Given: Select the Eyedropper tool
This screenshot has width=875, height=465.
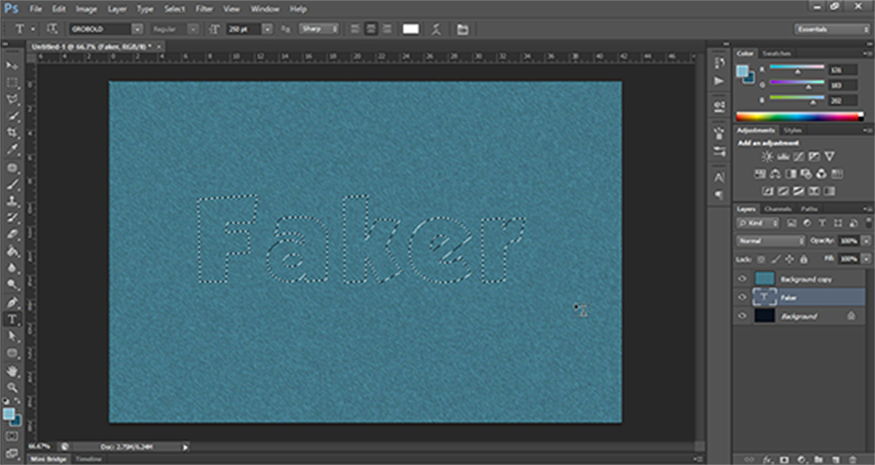Looking at the screenshot, I should point(12,151).
